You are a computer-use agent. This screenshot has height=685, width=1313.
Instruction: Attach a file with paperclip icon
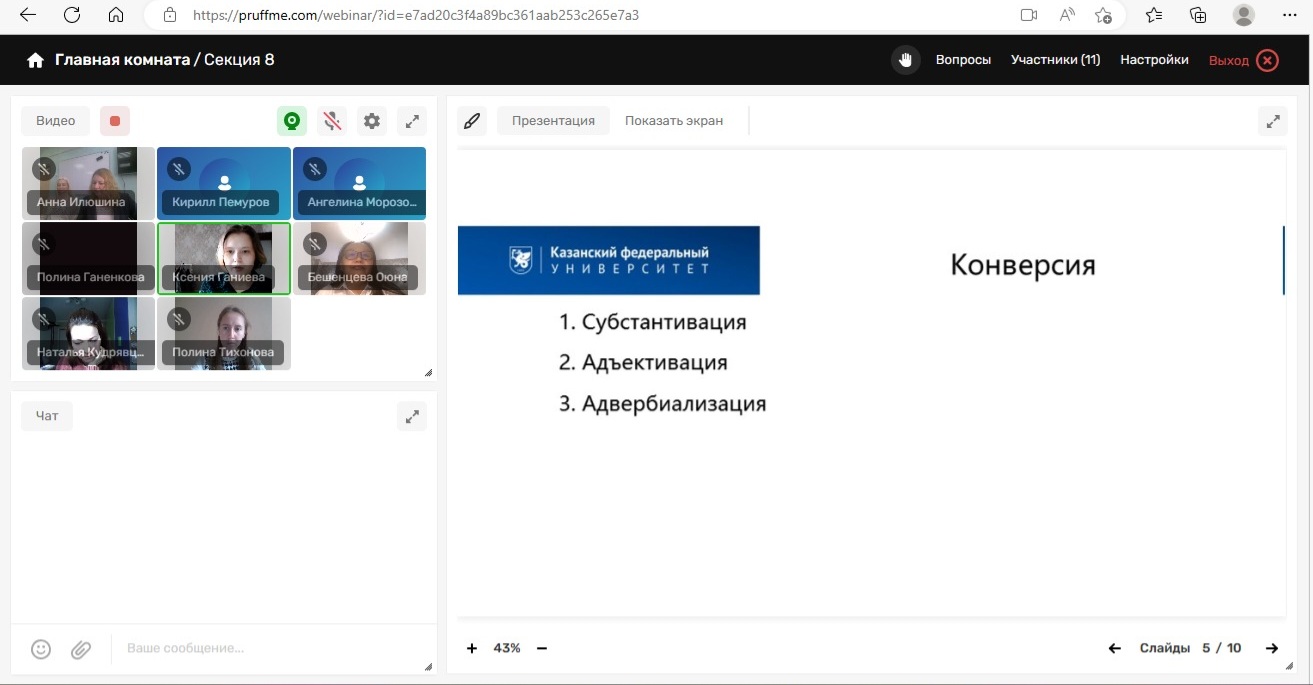[x=81, y=649]
